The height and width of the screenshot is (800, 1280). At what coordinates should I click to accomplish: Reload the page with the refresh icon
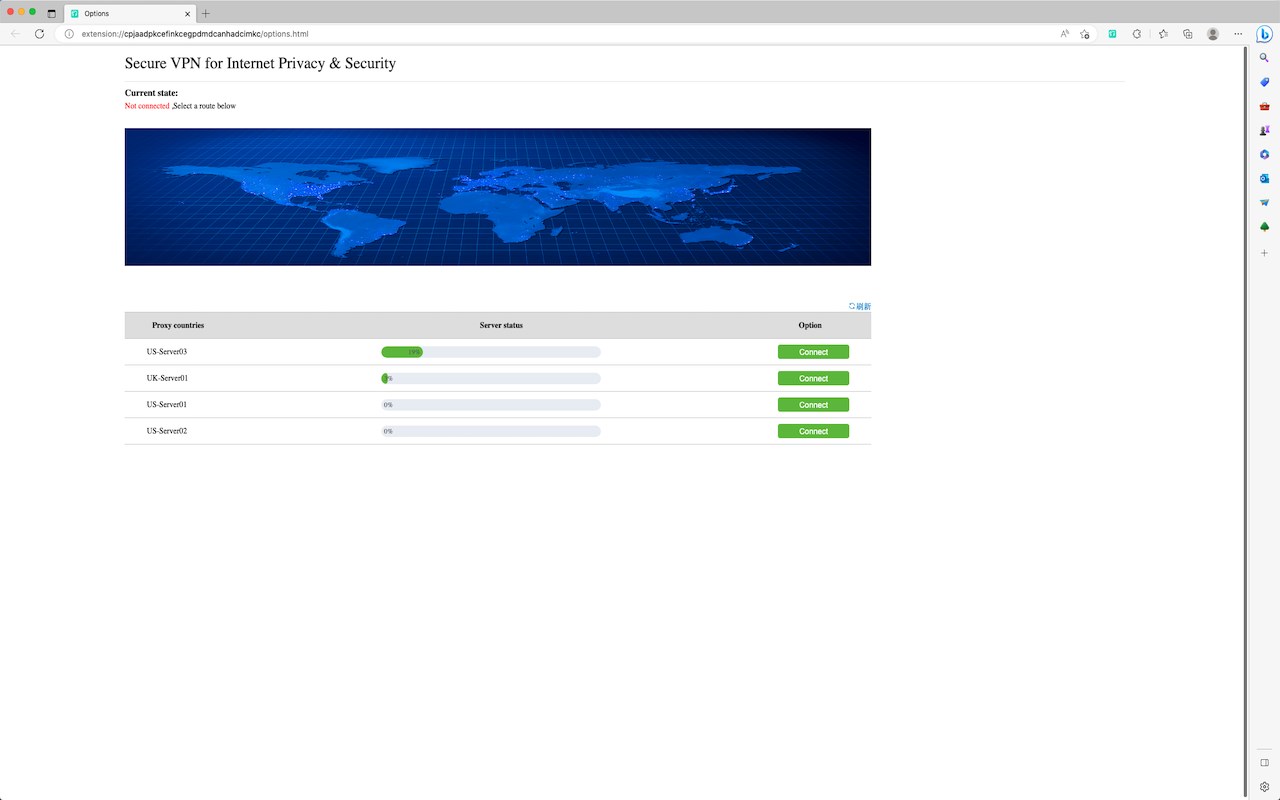pos(40,34)
